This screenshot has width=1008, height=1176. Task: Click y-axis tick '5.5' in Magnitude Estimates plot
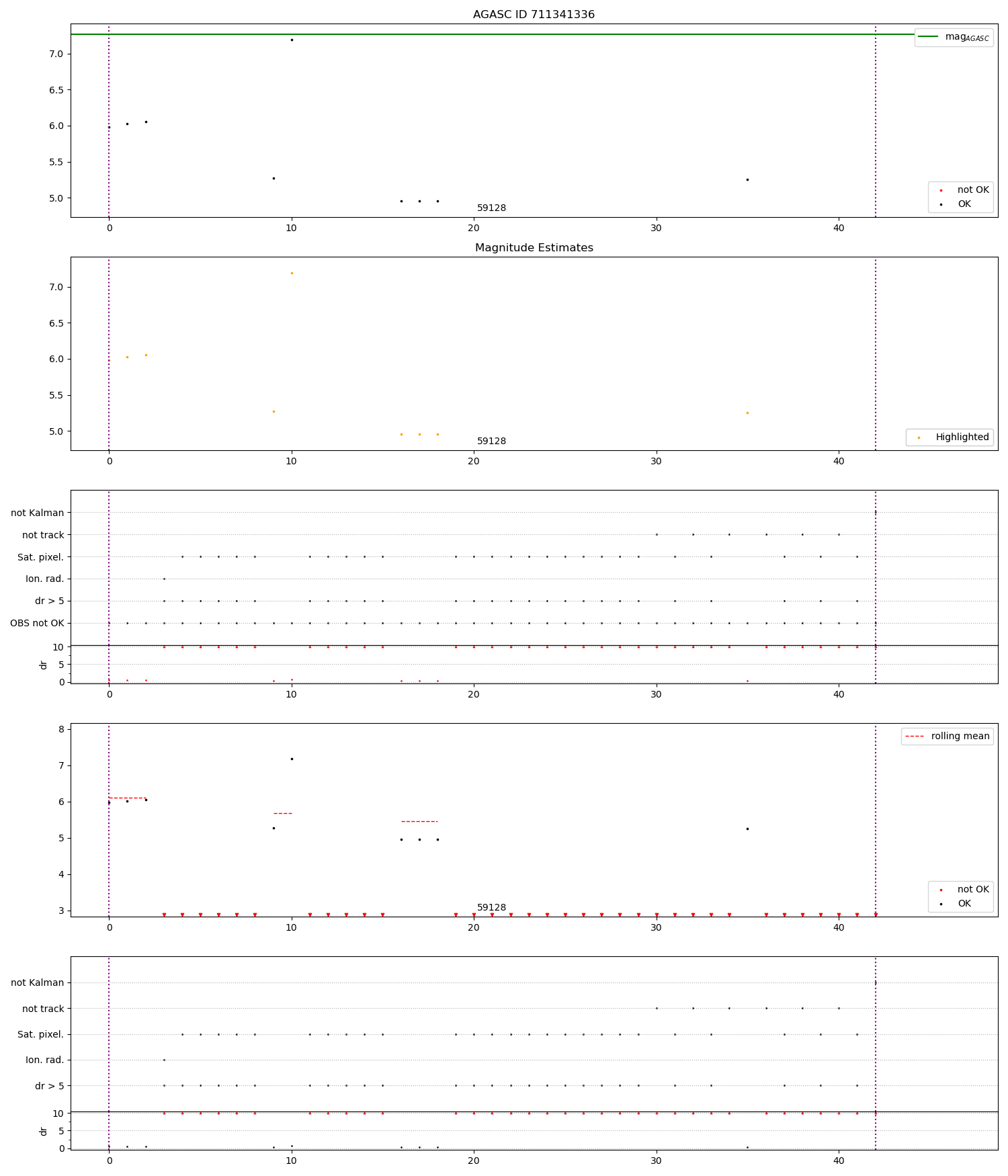[56, 395]
